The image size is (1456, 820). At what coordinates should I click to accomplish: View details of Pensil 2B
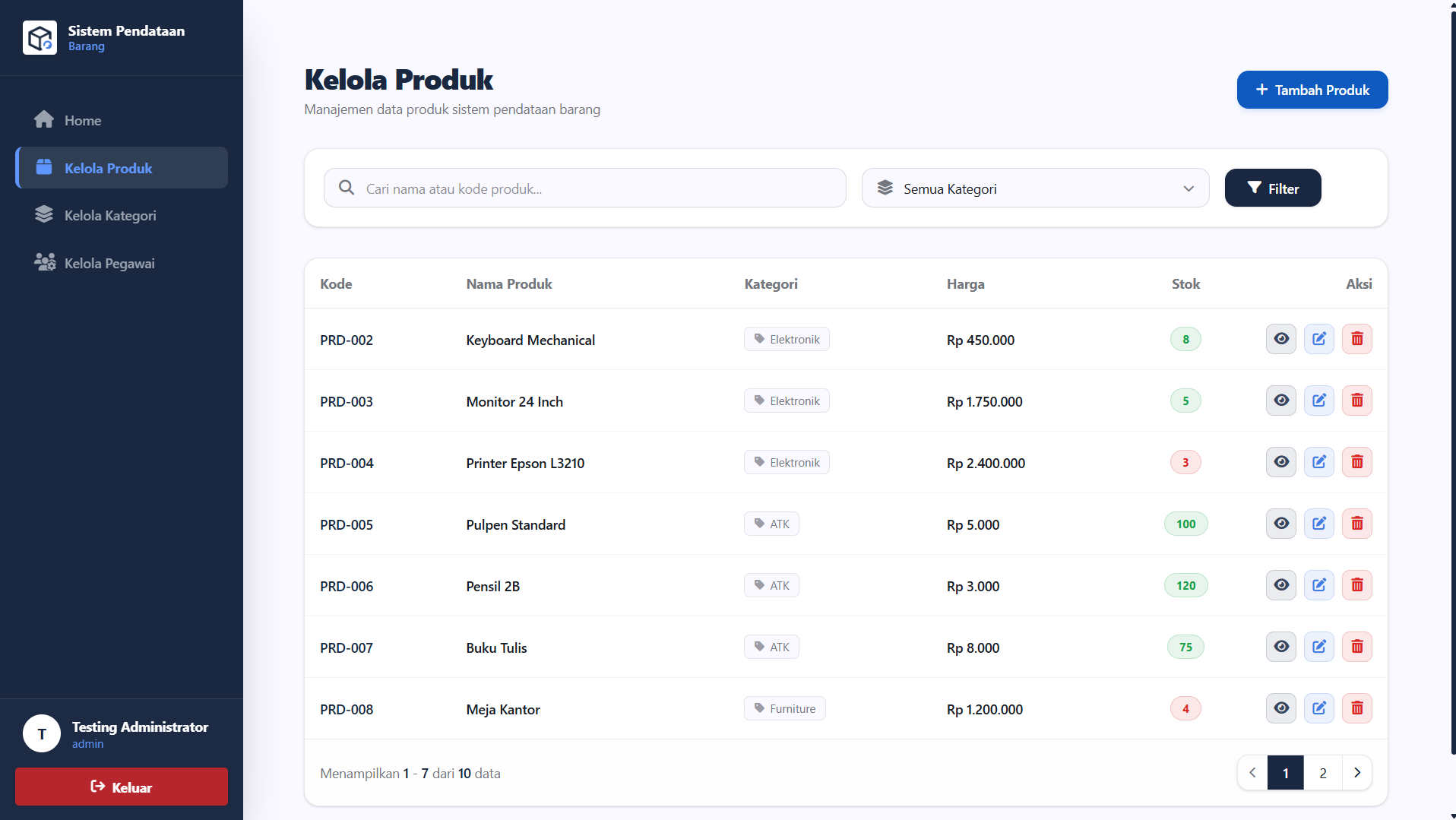tap(1281, 585)
